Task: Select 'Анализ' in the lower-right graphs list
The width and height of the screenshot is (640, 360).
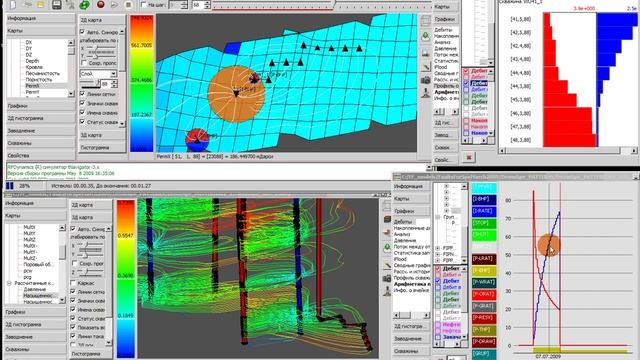Action: coord(402,235)
